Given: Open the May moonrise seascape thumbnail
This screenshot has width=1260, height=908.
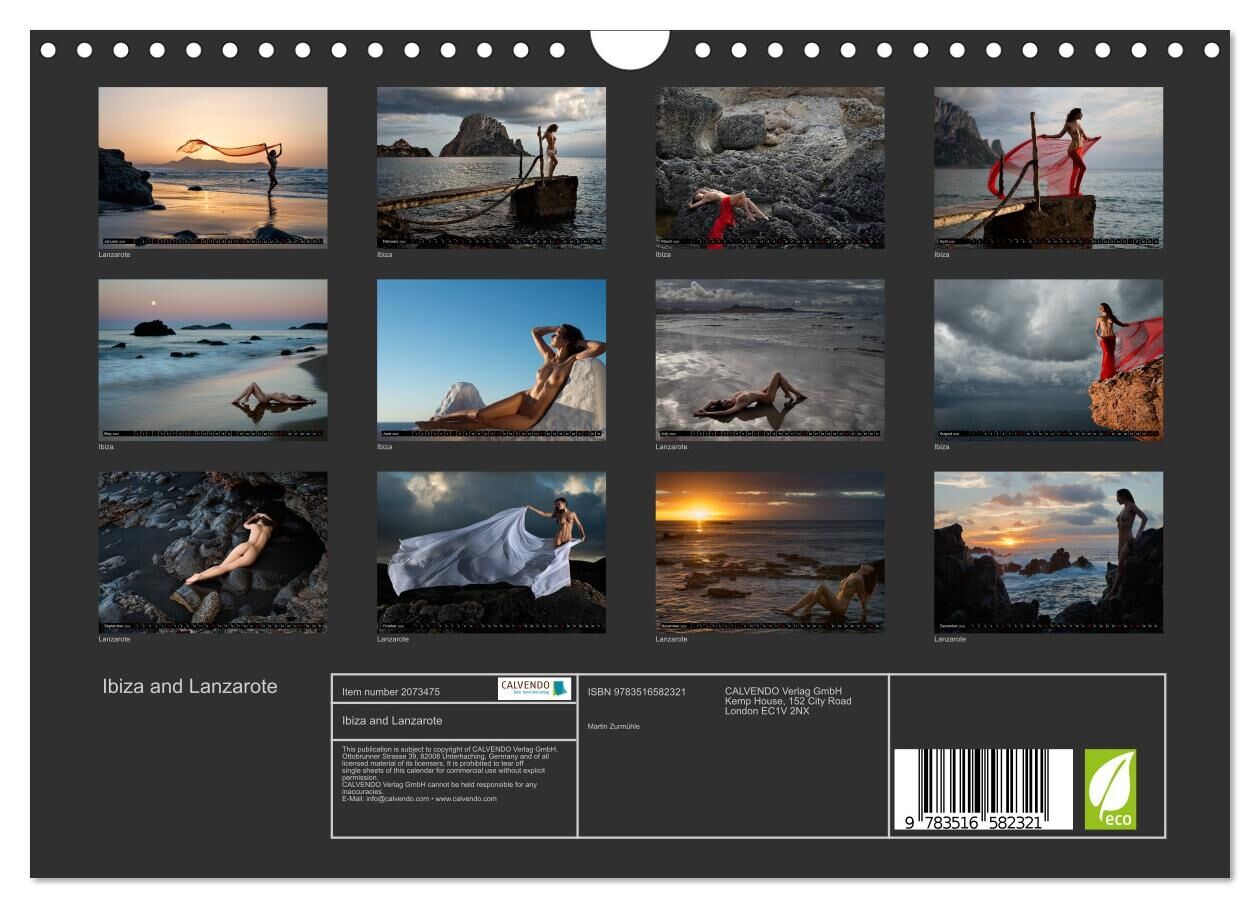Looking at the screenshot, I should (212, 360).
